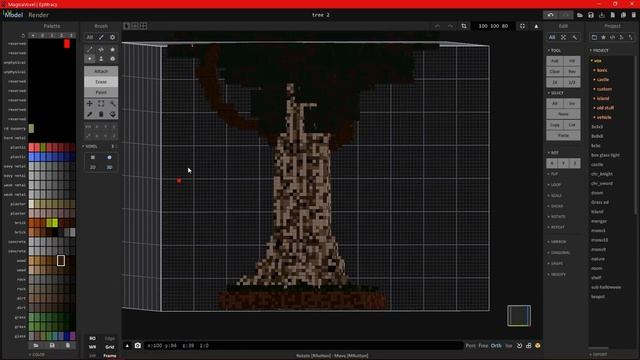Click the model size field 100 100 80
Screen dimensions: 640x360
click(x=493, y=26)
